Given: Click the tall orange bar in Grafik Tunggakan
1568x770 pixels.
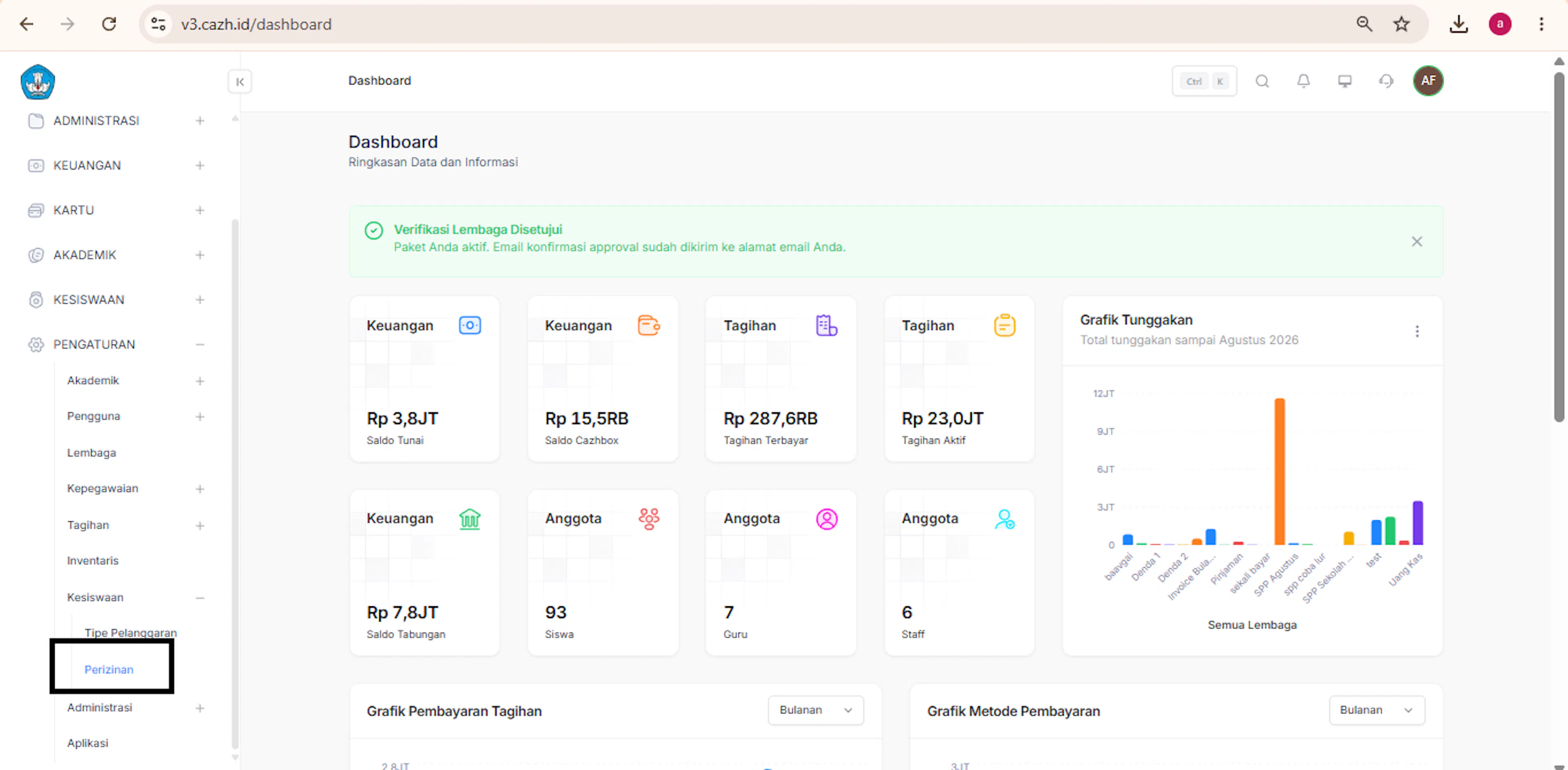Looking at the screenshot, I should [x=1279, y=472].
